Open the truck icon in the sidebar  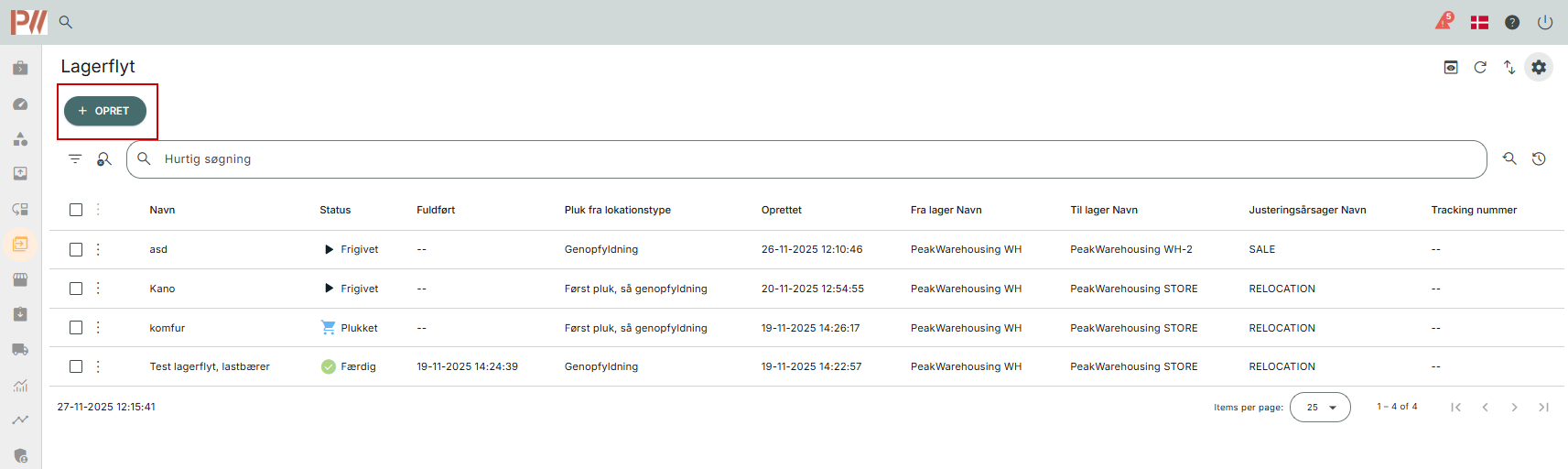[20, 349]
